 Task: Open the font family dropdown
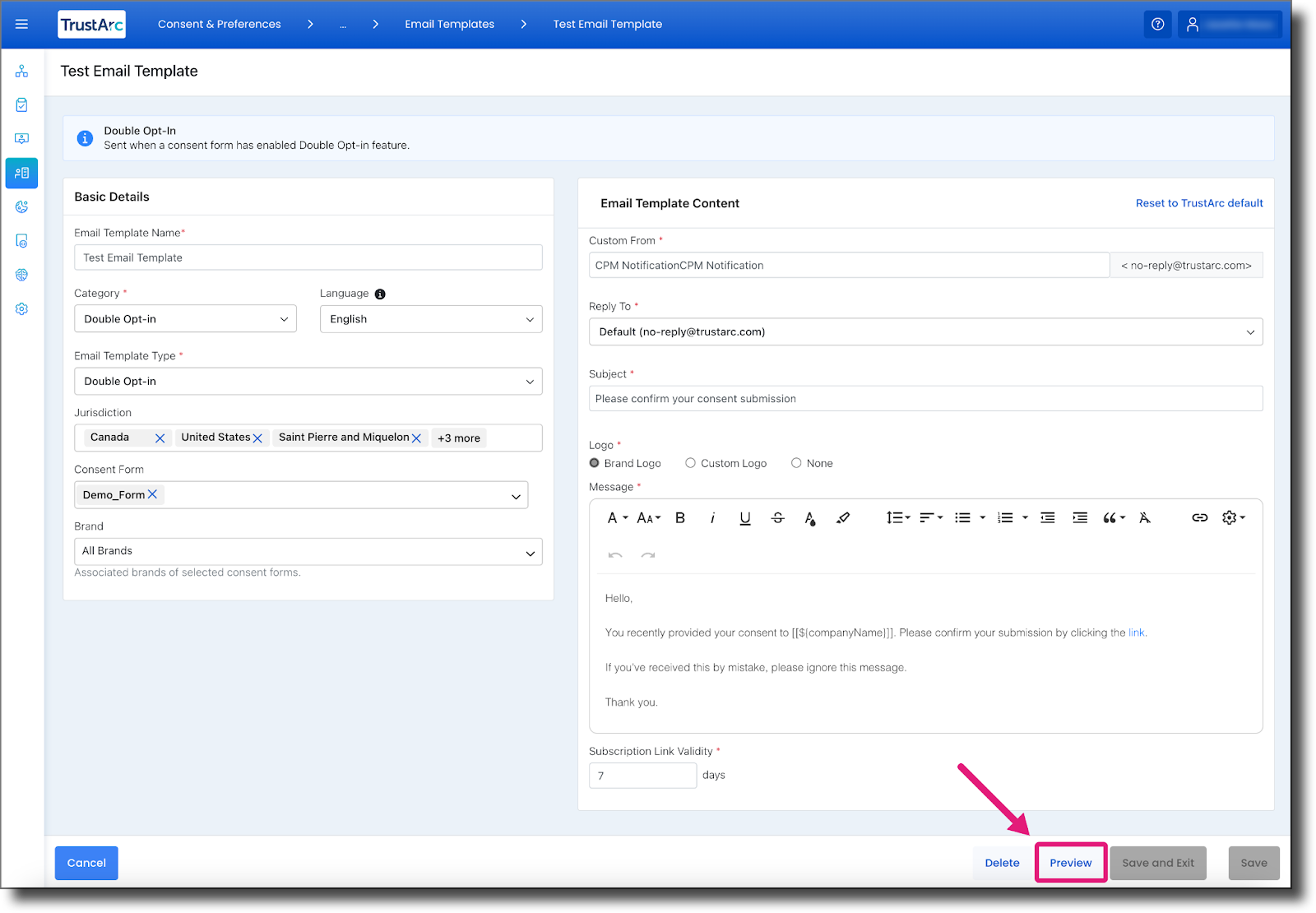pyautogui.click(x=618, y=518)
